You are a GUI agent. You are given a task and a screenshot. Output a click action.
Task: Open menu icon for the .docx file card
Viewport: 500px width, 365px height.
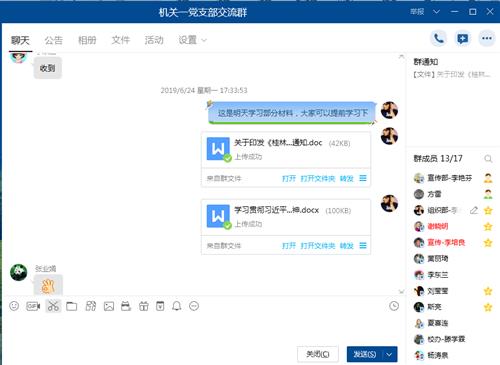(363, 246)
